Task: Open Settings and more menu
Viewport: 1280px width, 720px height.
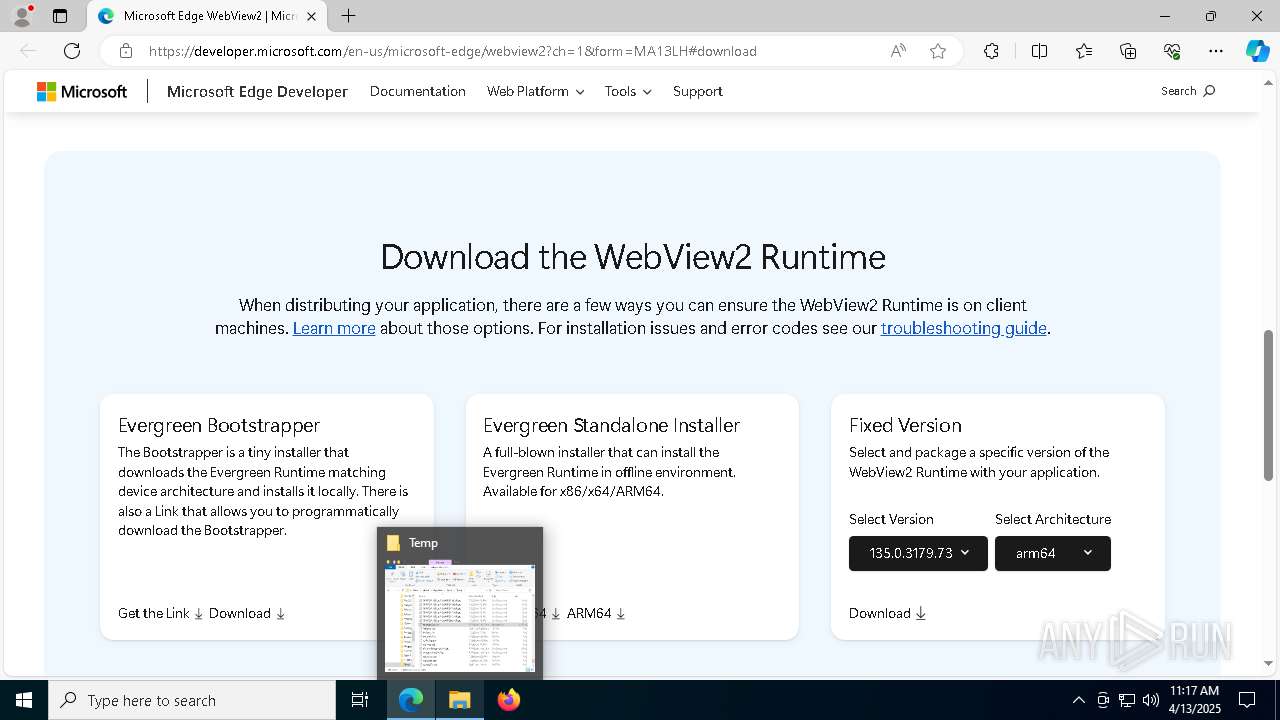Action: (x=1216, y=51)
